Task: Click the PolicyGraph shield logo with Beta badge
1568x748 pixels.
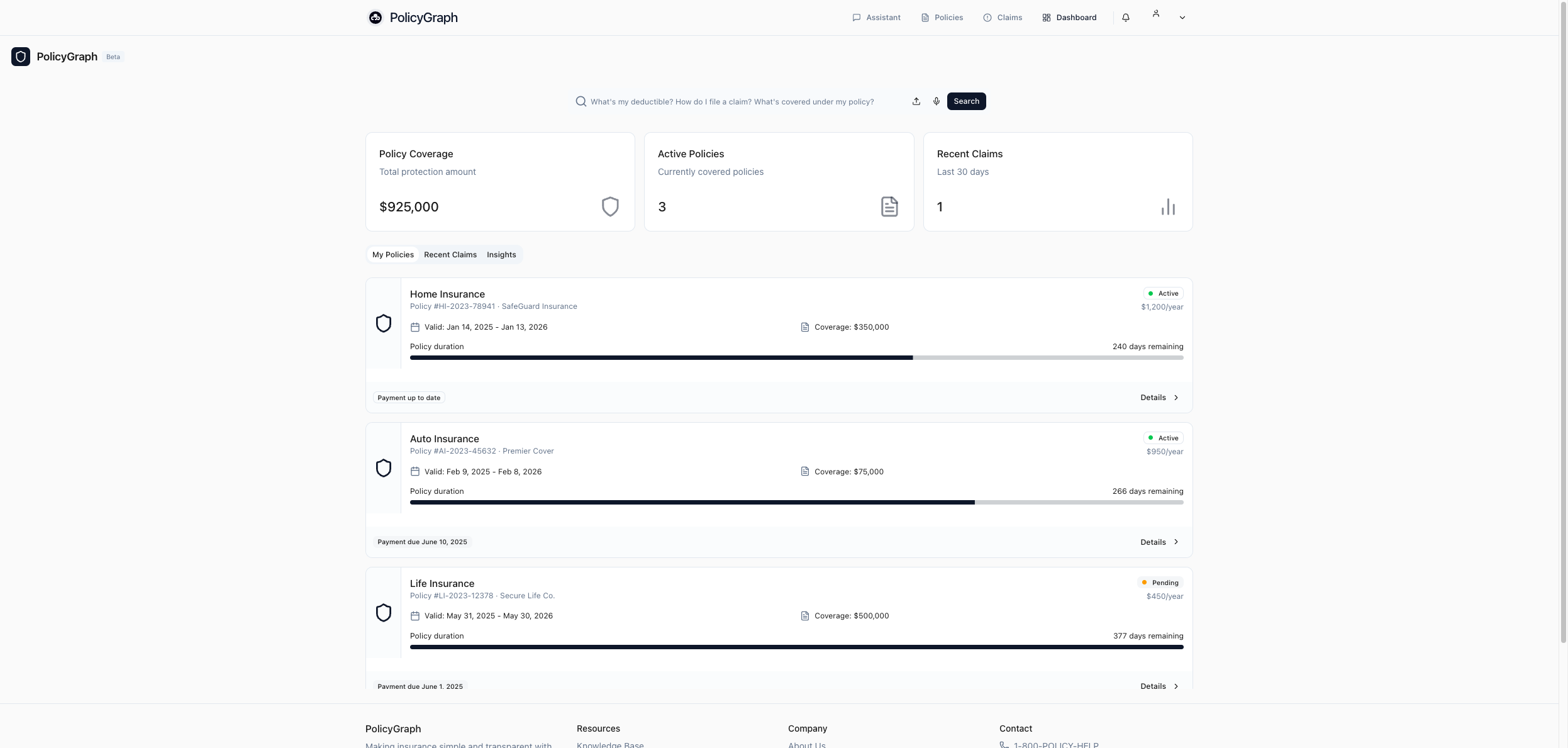Action: (21, 57)
